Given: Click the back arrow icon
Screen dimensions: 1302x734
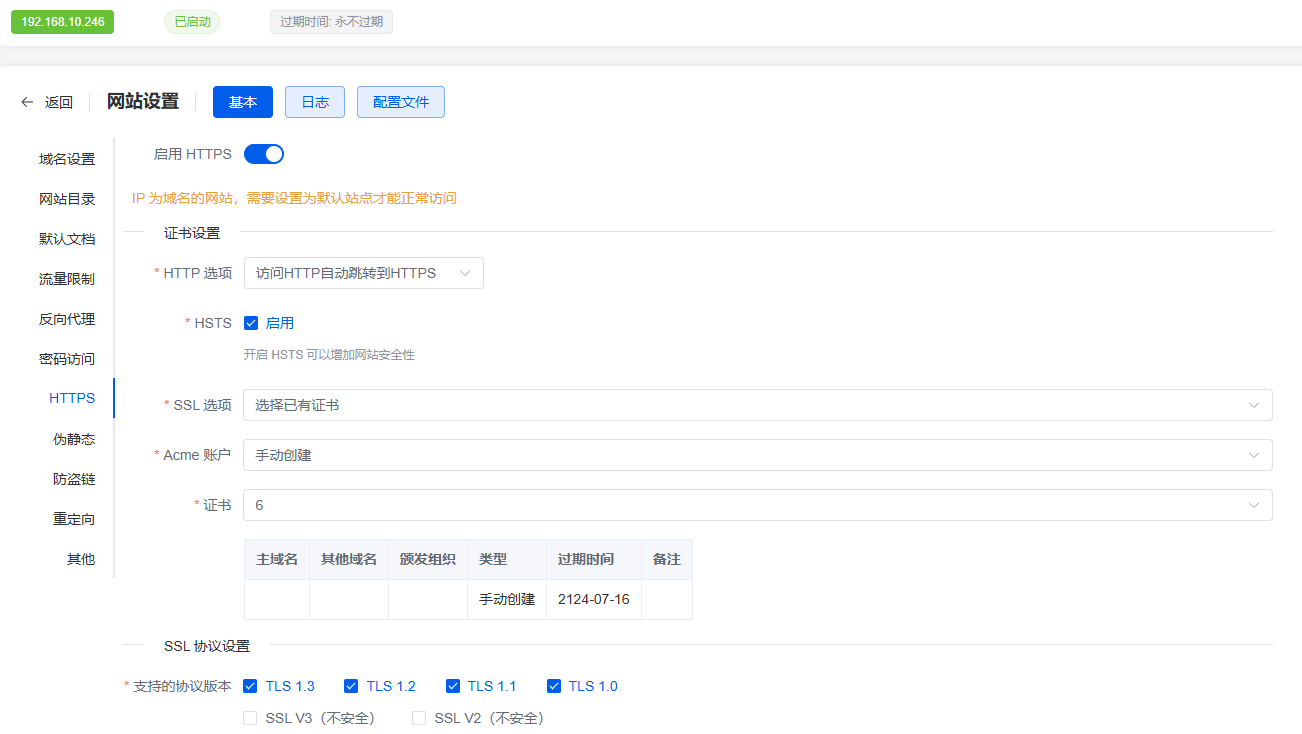Looking at the screenshot, I should (x=27, y=102).
